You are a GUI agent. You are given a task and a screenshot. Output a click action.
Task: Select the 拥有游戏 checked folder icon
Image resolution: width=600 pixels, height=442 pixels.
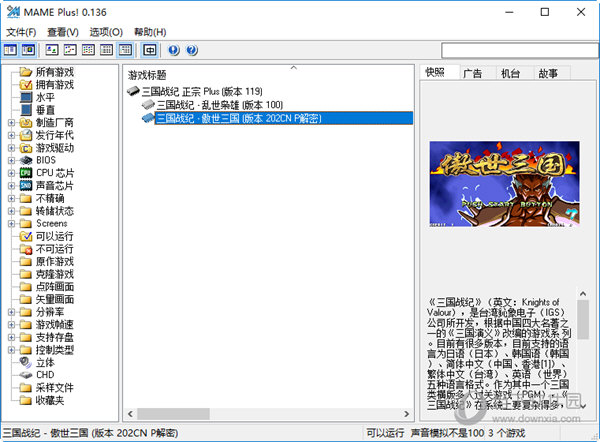coord(26,84)
